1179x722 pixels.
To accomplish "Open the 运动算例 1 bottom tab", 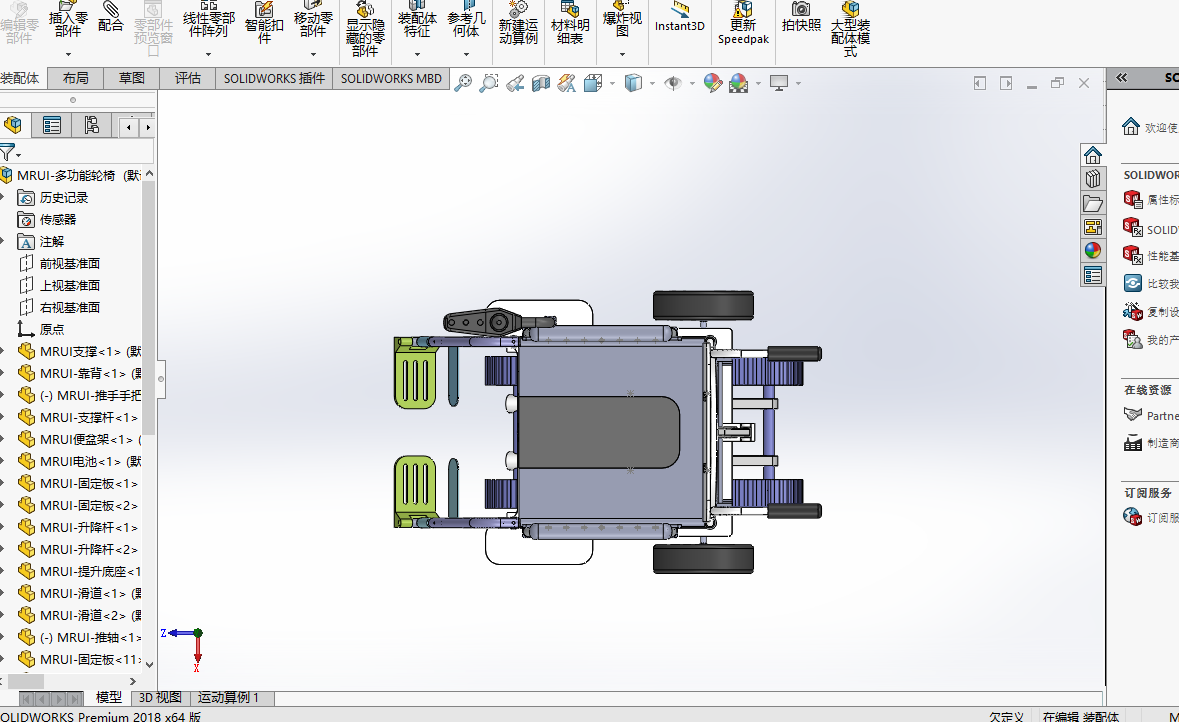I will click(228, 698).
